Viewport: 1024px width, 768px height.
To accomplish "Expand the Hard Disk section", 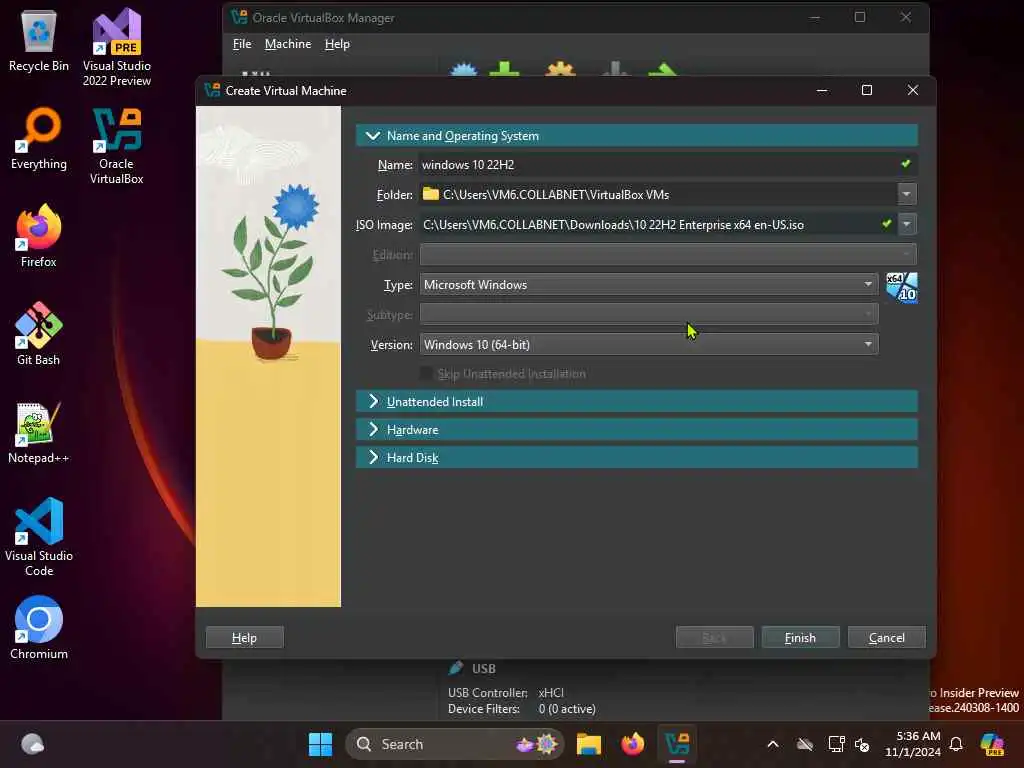I will point(637,458).
